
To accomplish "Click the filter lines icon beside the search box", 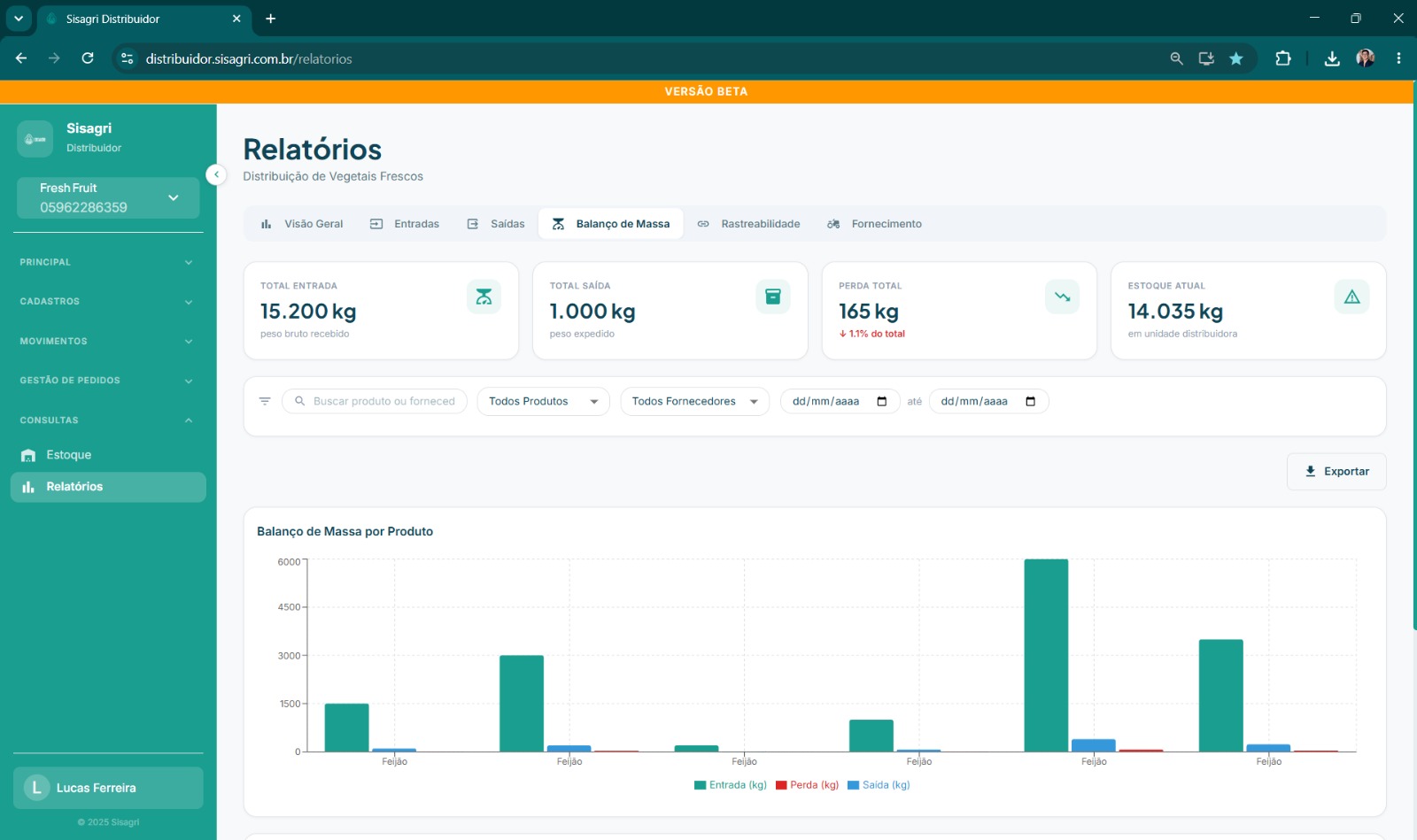I will pyautogui.click(x=265, y=401).
